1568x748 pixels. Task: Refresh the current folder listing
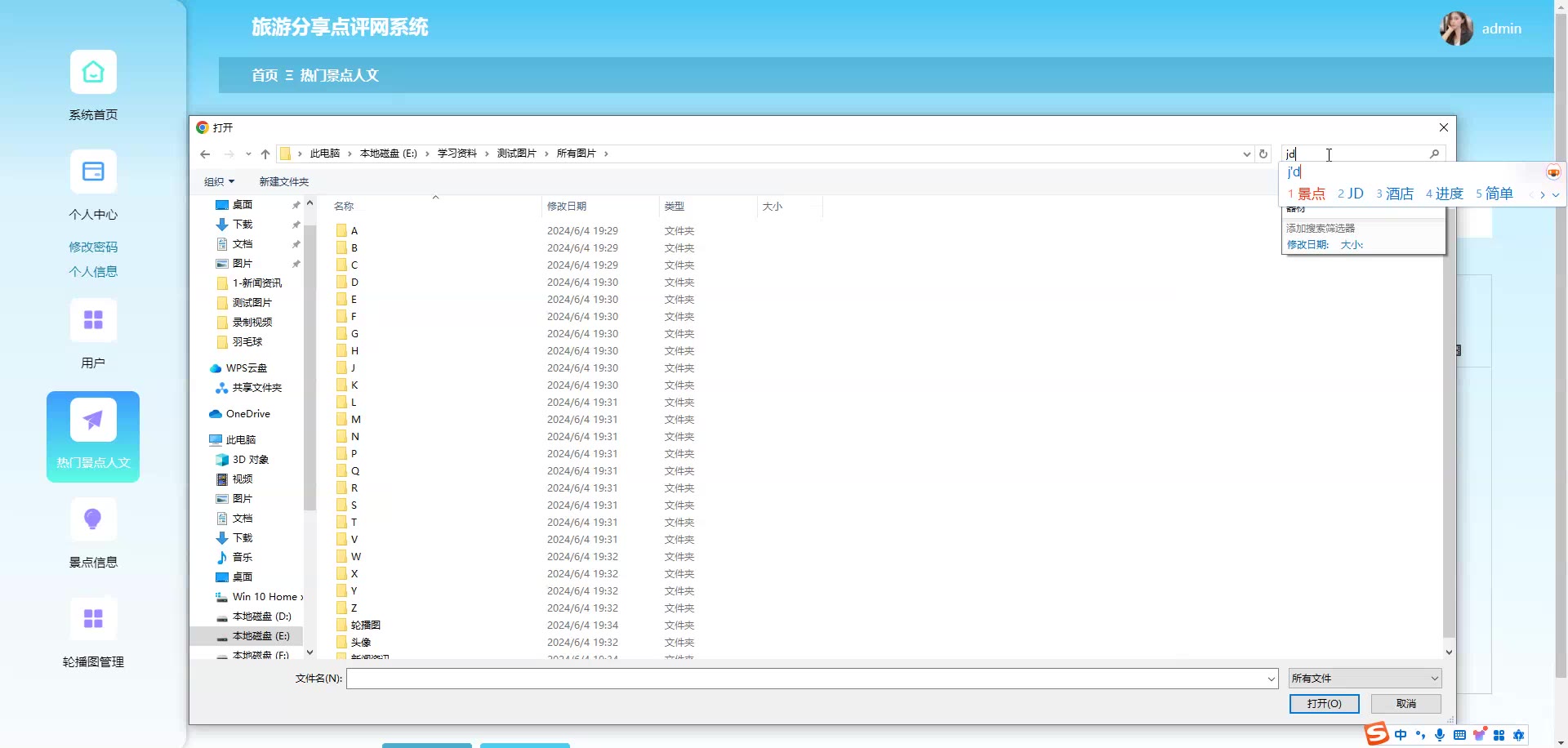coord(1263,154)
